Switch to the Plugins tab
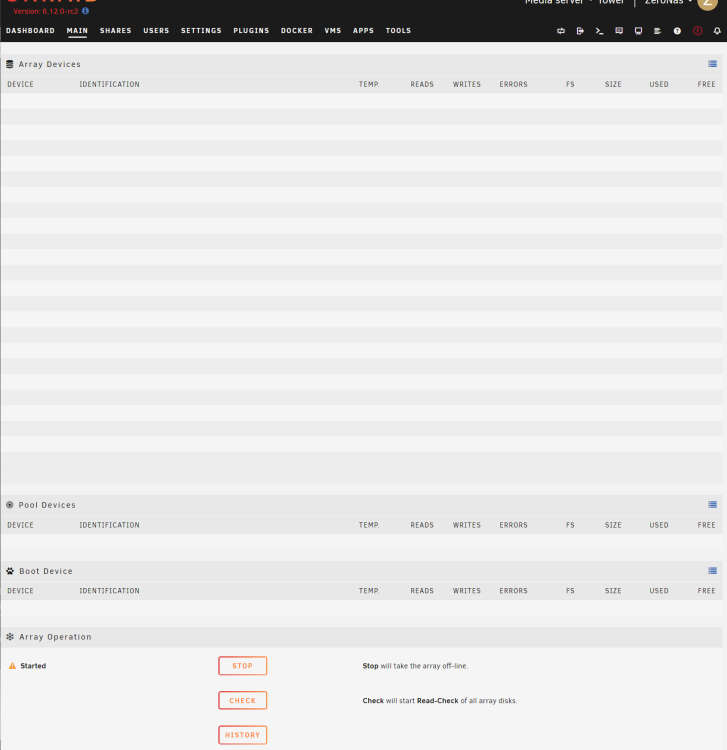Image resolution: width=727 pixels, height=750 pixels. tap(251, 31)
